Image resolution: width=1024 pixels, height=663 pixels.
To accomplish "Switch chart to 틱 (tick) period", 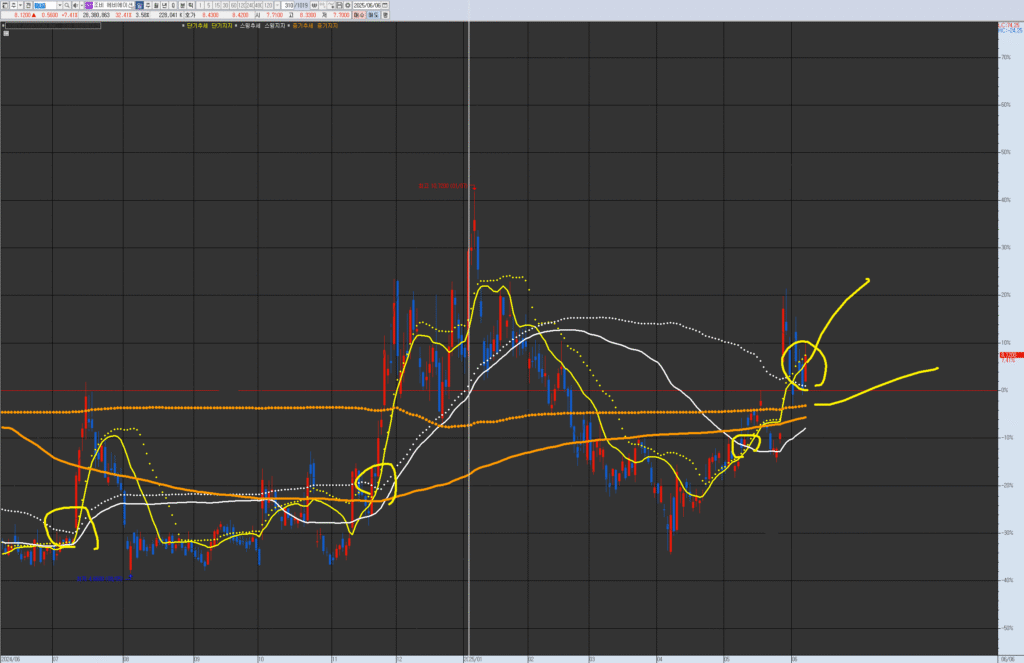I will tap(191, 5).
